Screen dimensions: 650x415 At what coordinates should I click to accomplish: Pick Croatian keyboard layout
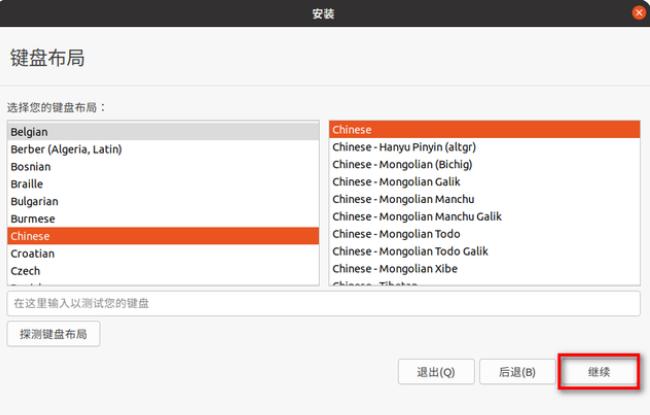click(x=163, y=253)
